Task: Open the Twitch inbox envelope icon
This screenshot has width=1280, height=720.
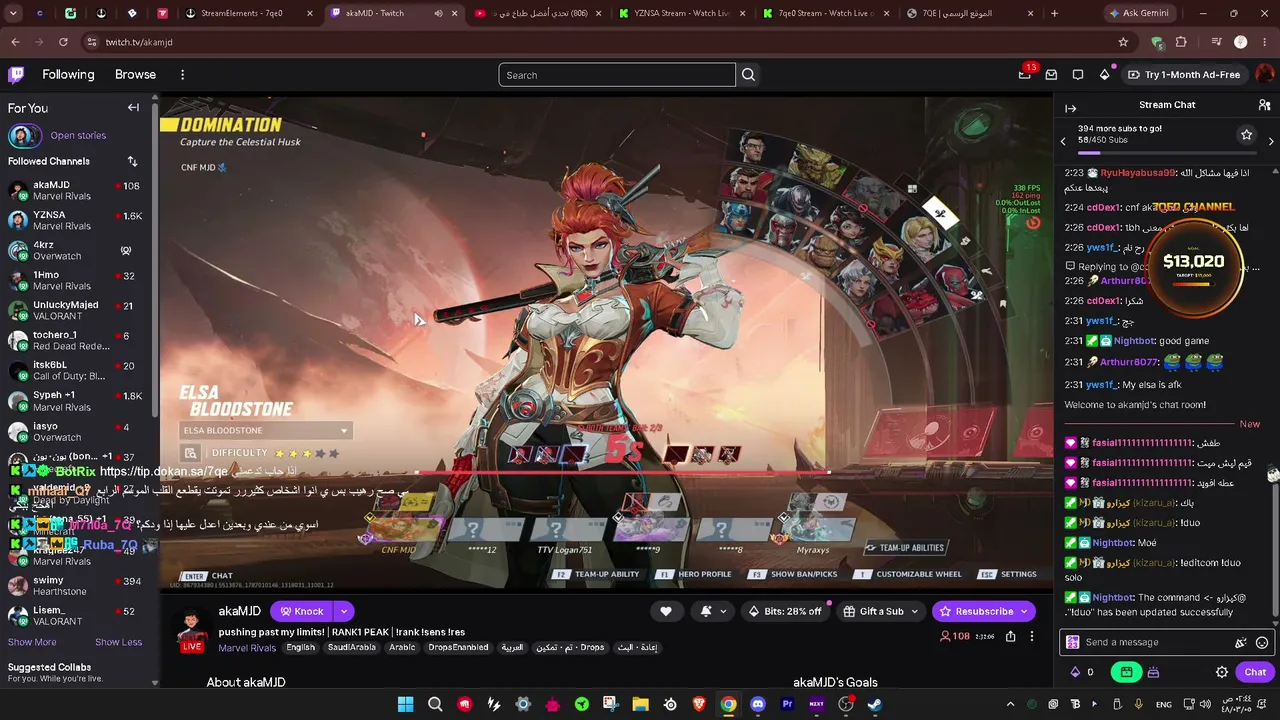Action: point(1051,75)
